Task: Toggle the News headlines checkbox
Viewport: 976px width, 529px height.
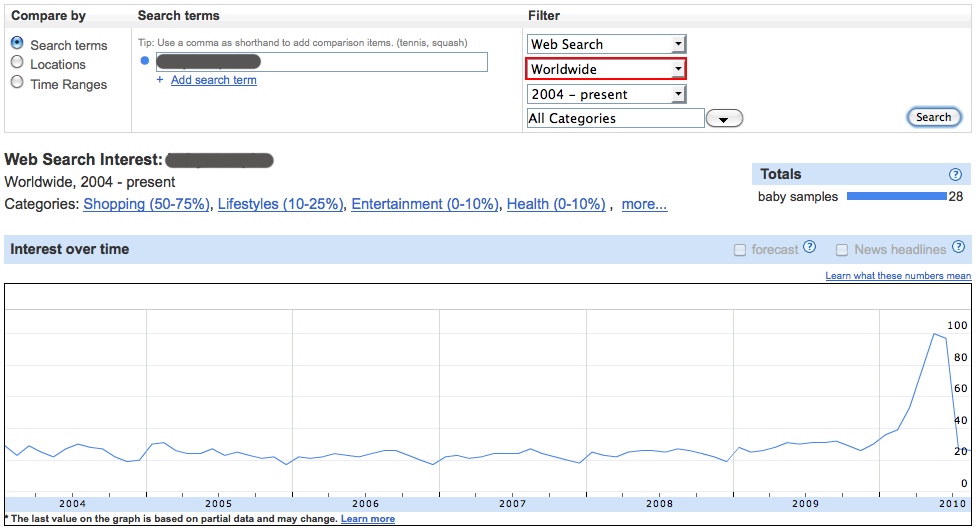Action: pyautogui.click(x=842, y=250)
